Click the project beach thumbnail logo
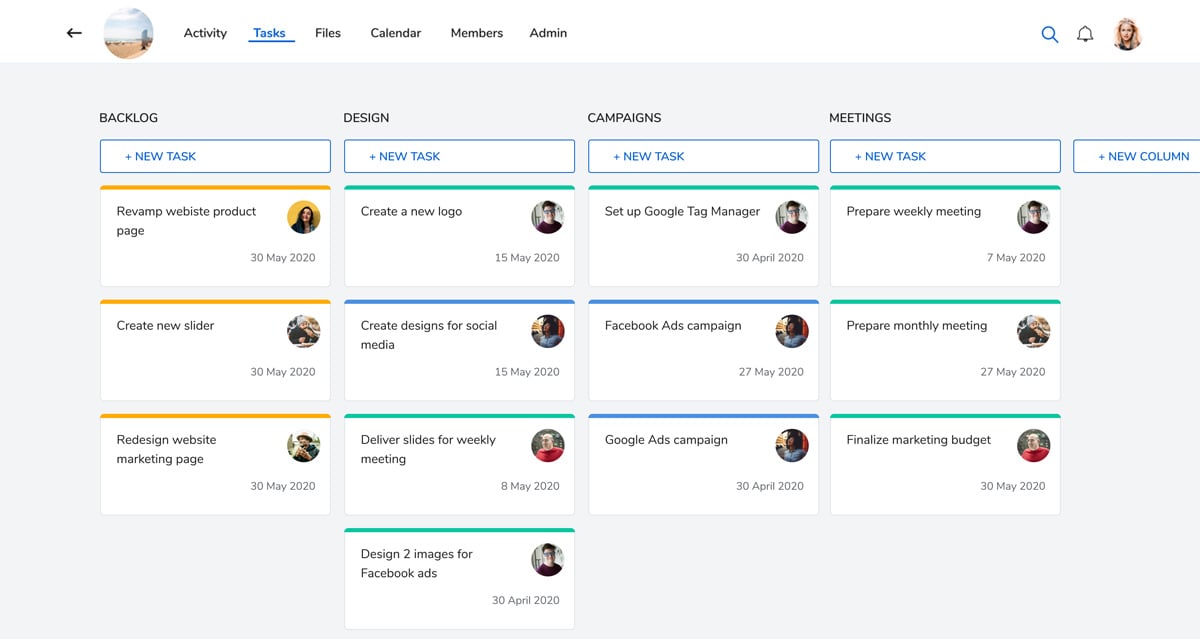Screen dimensions: 1200x639 [x=129, y=33]
